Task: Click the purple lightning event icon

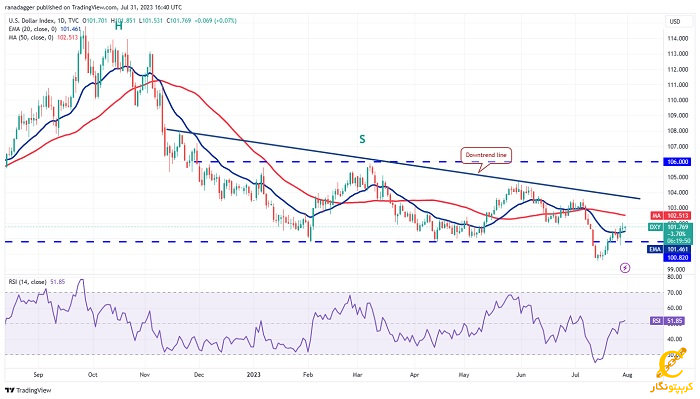Action: 625,268
